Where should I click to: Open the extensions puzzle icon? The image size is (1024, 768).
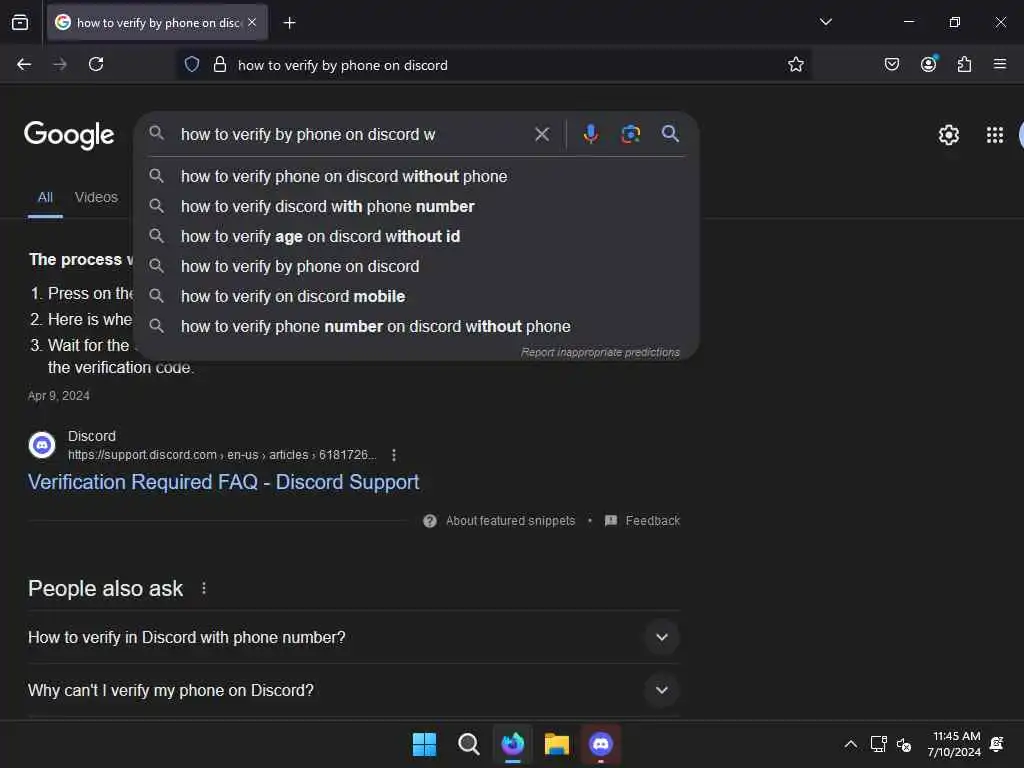pos(964,64)
